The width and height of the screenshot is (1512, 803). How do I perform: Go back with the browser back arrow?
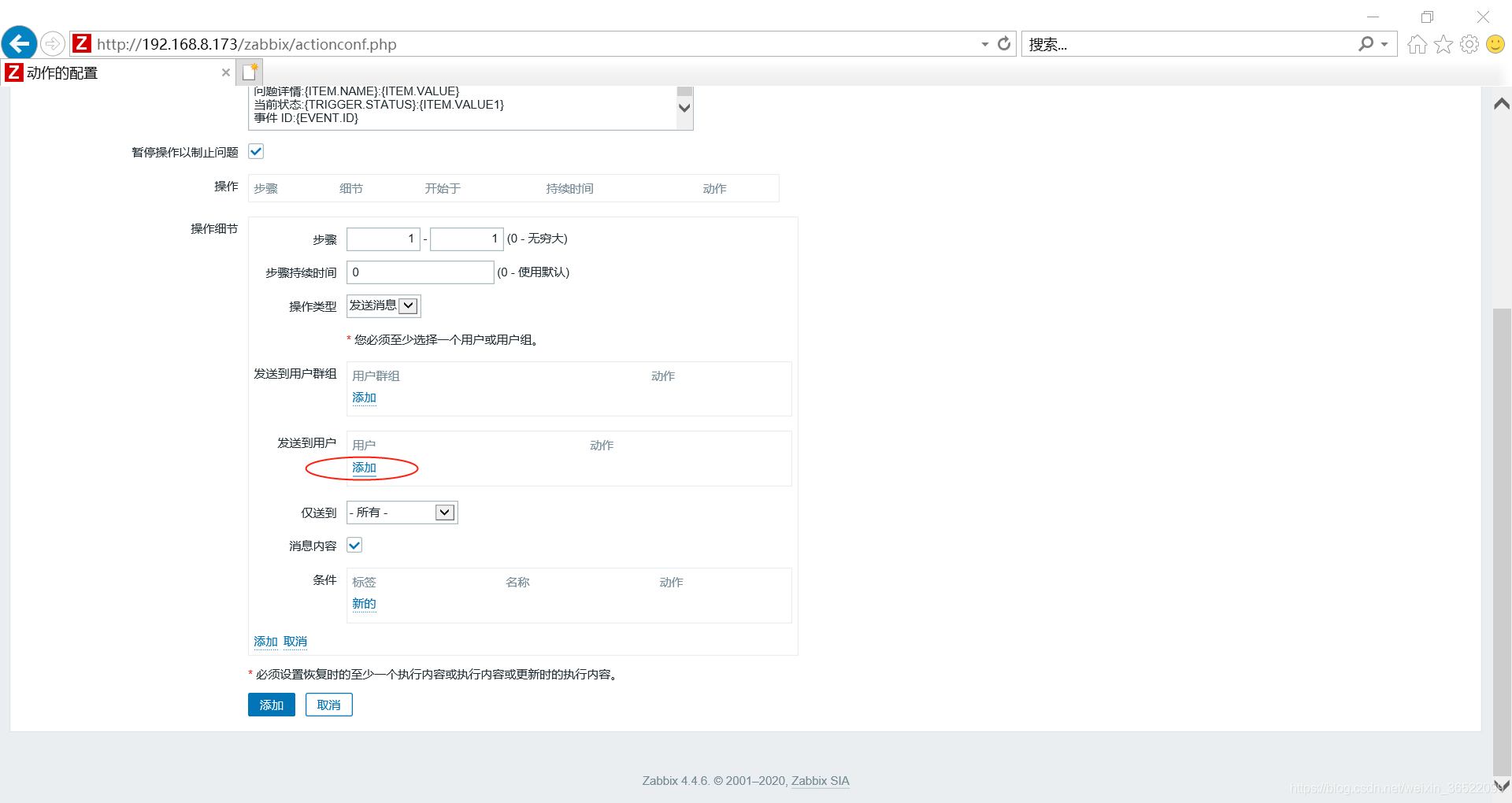tap(20, 43)
